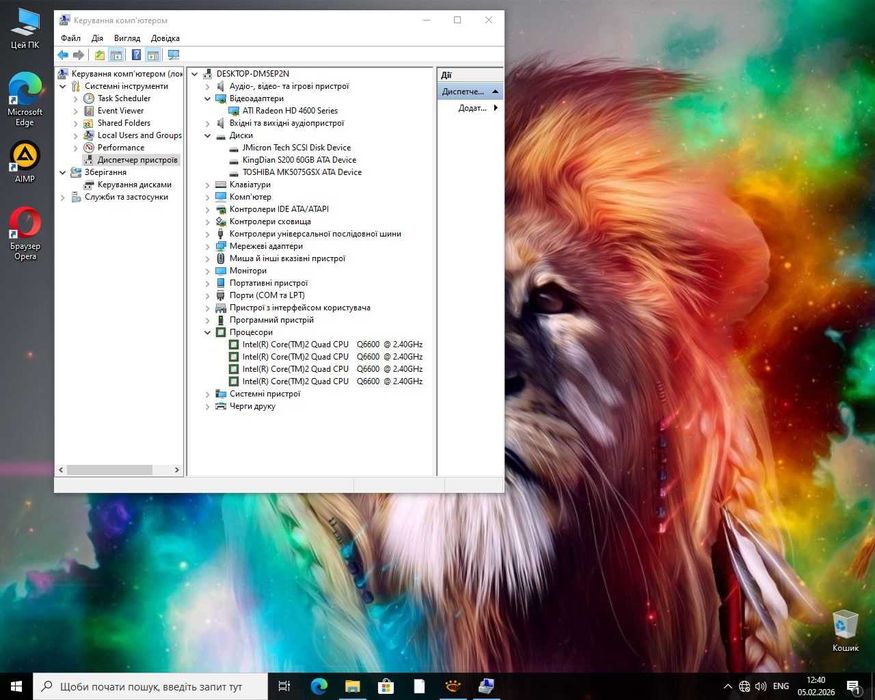Click the taskbar search box
Viewport: 875px width, 700px height.
[151, 686]
